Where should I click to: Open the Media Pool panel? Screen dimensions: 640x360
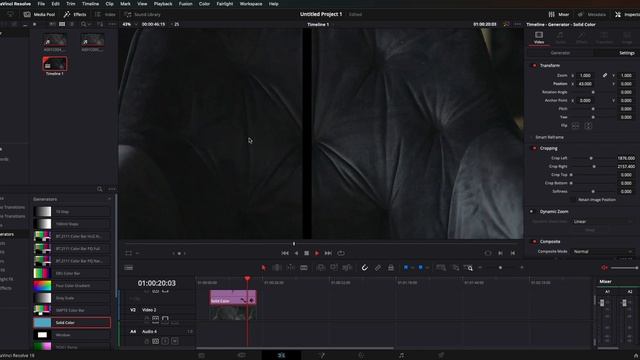[x=39, y=14]
